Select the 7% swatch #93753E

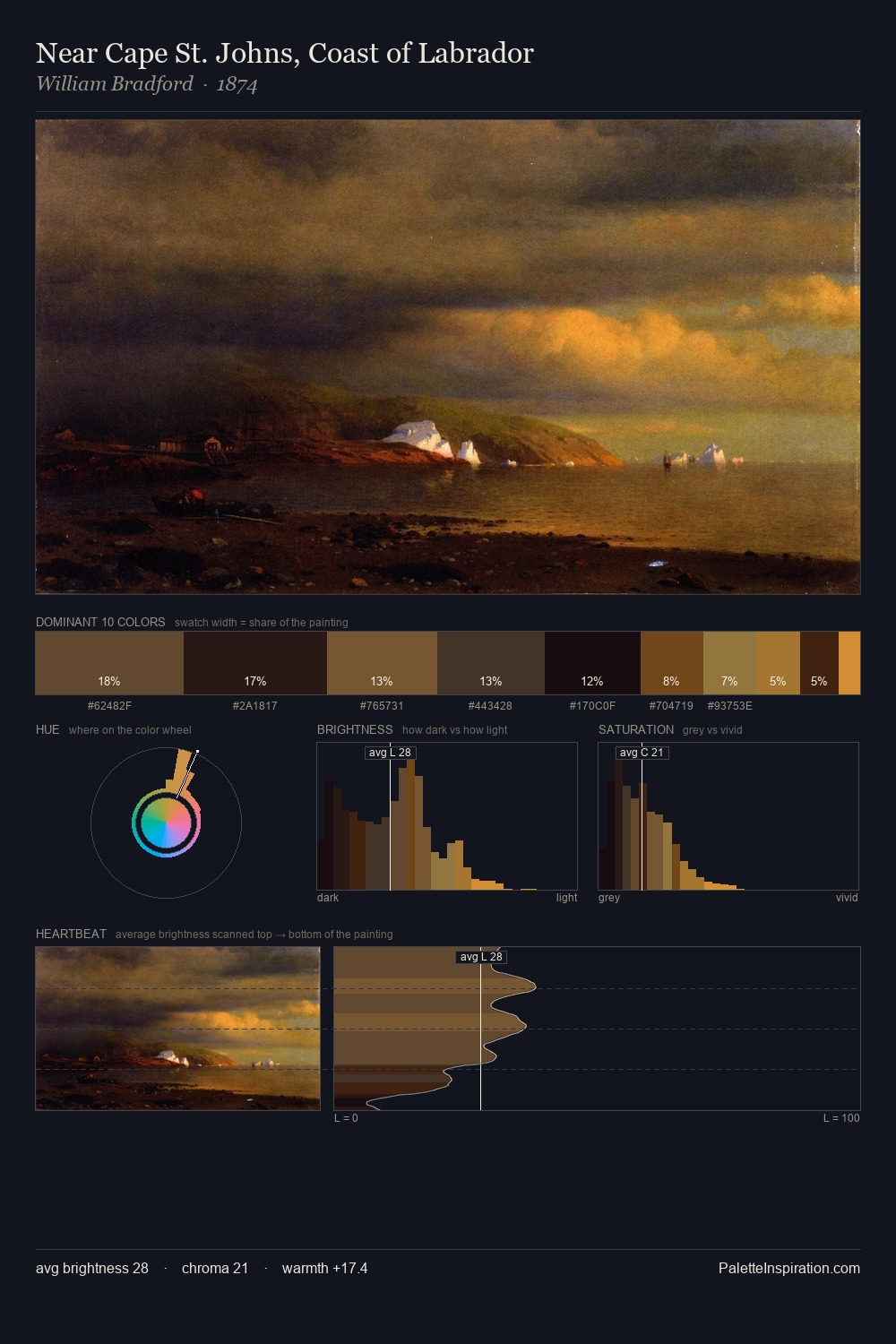pyautogui.click(x=730, y=663)
